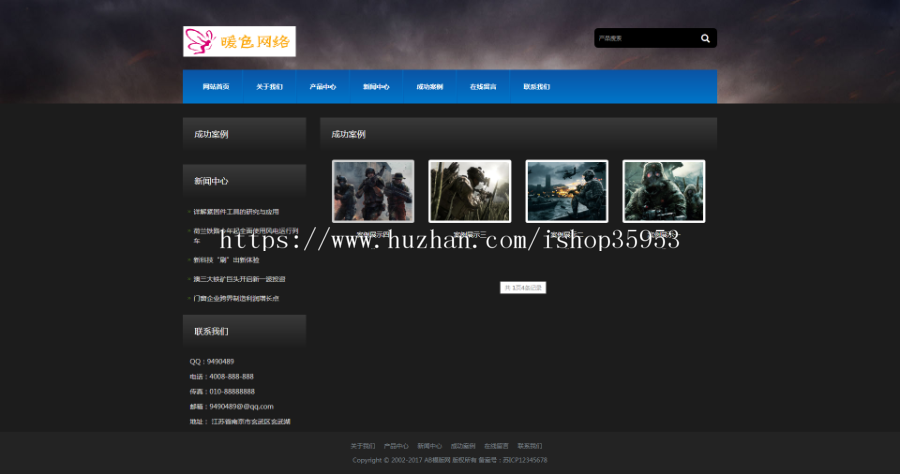Click the pagination box 共 1页4条记录
This screenshot has width=900, height=474.
[x=523, y=287]
